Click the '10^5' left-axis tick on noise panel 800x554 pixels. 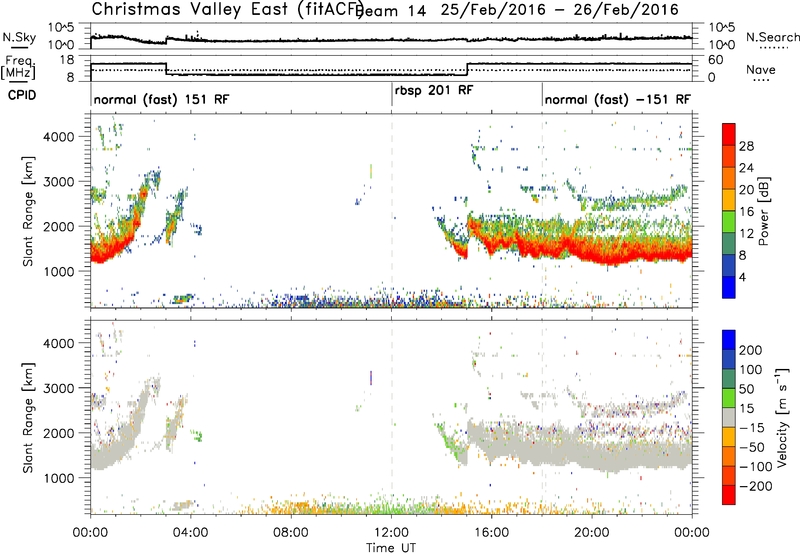click(61, 28)
